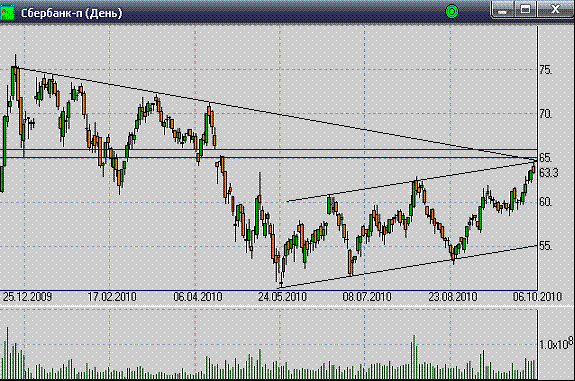Click the date label 23.08.2010
The image size is (575, 381).
[453, 297]
